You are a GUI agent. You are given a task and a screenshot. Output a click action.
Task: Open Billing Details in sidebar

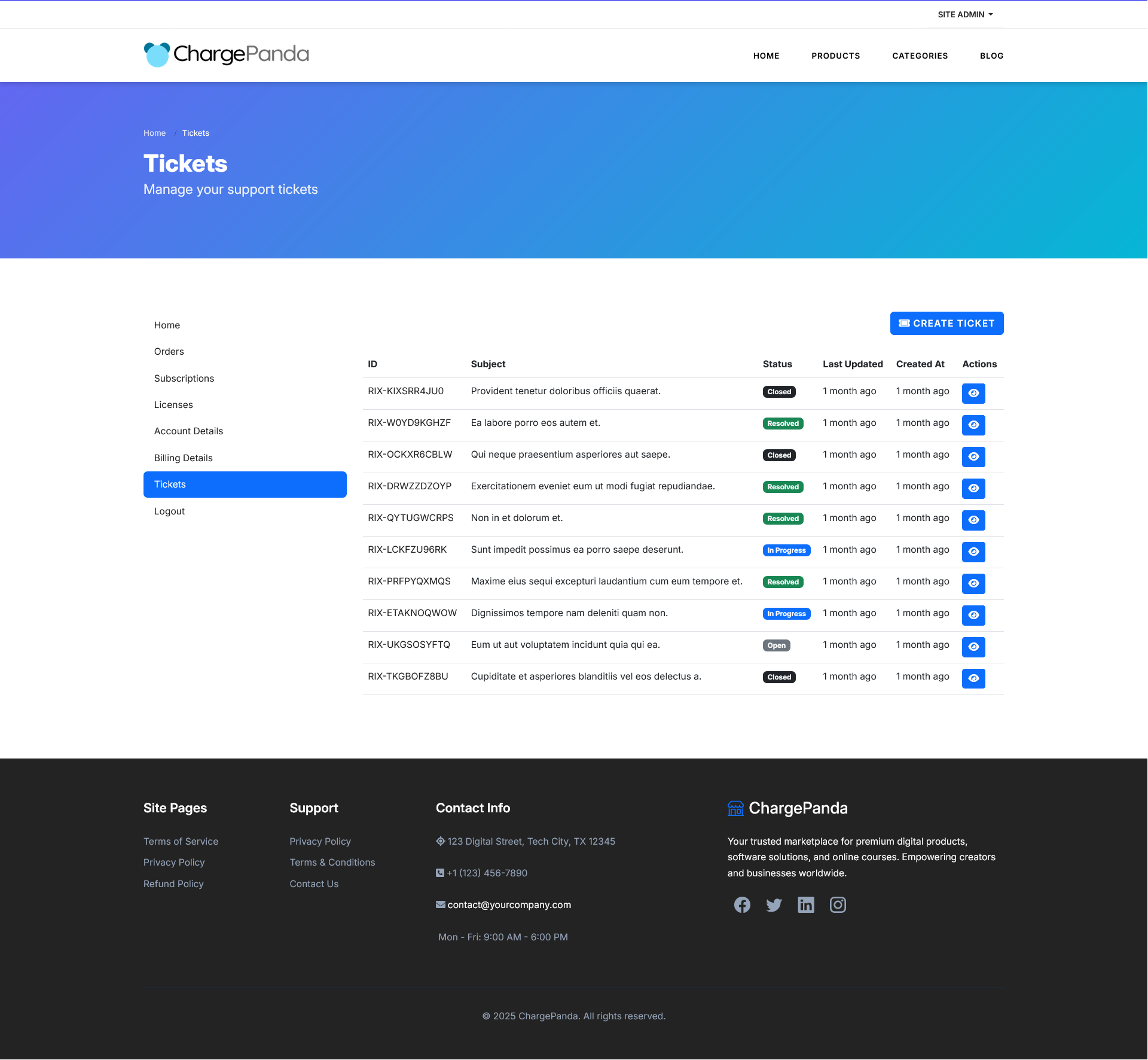[184, 458]
